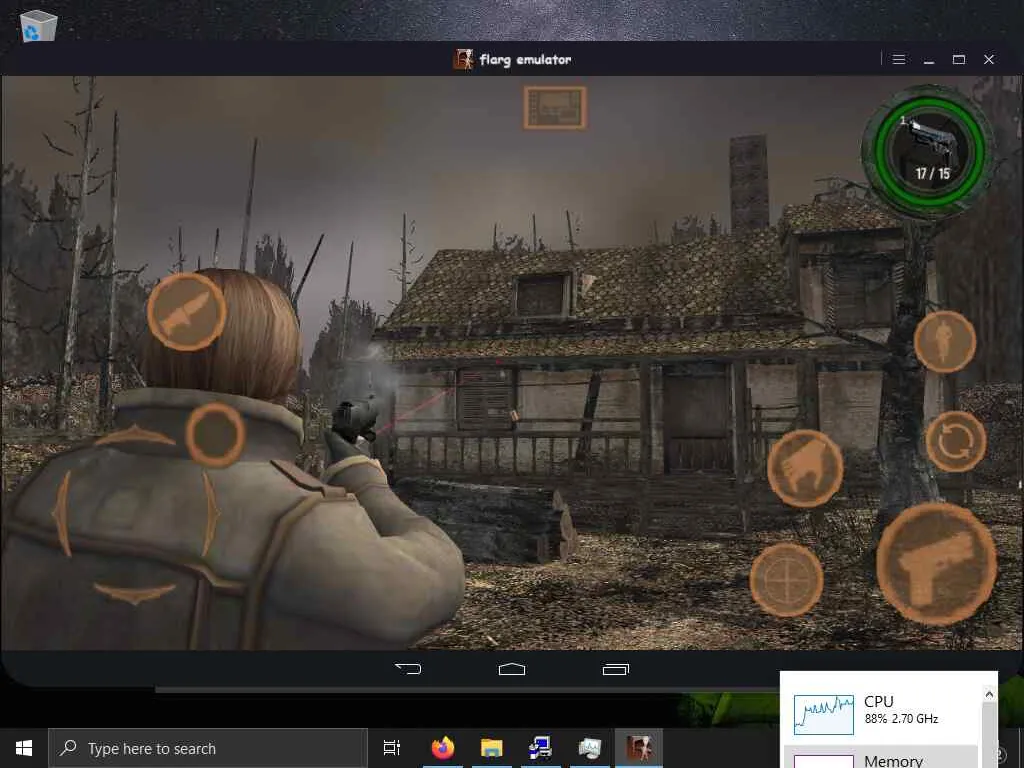Tap the Android back navigation button
1024x768 pixels.
tap(408, 669)
